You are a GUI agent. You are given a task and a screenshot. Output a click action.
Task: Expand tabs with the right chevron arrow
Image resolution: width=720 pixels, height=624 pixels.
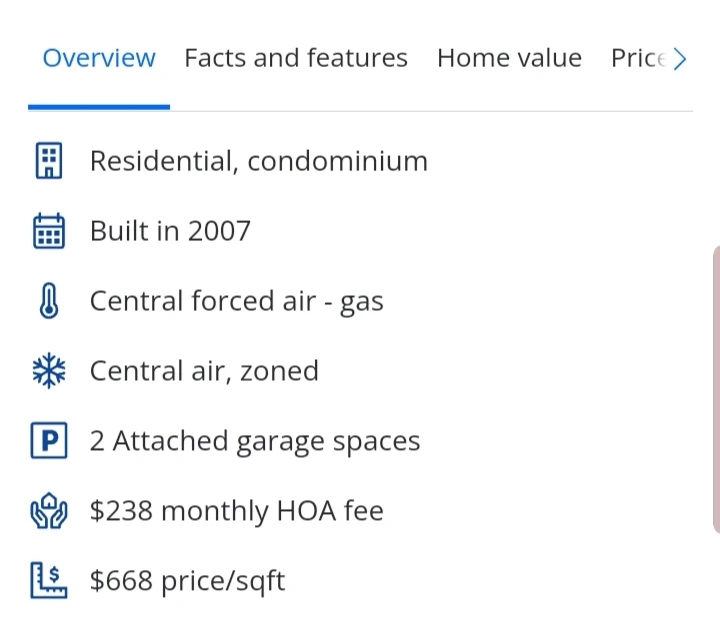click(680, 59)
